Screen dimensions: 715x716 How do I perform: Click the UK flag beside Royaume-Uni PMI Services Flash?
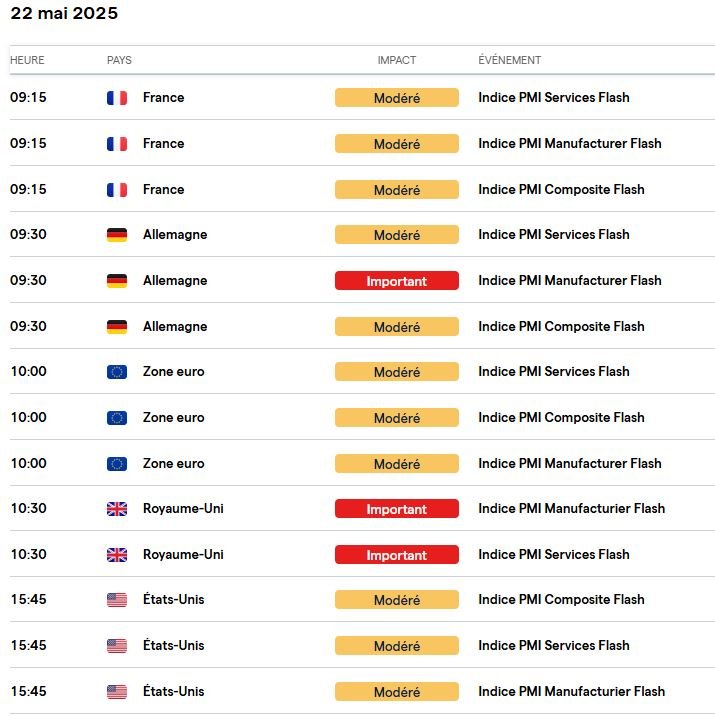(117, 555)
